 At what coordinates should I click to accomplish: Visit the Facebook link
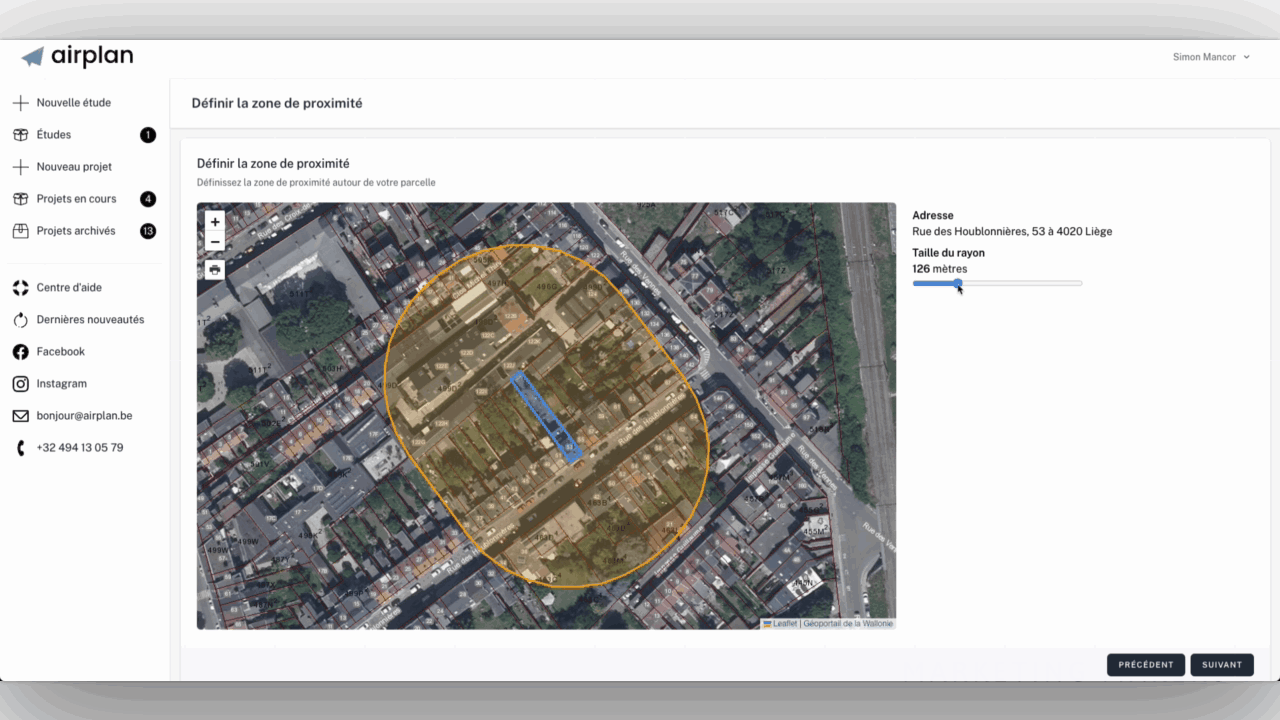click(x=61, y=352)
